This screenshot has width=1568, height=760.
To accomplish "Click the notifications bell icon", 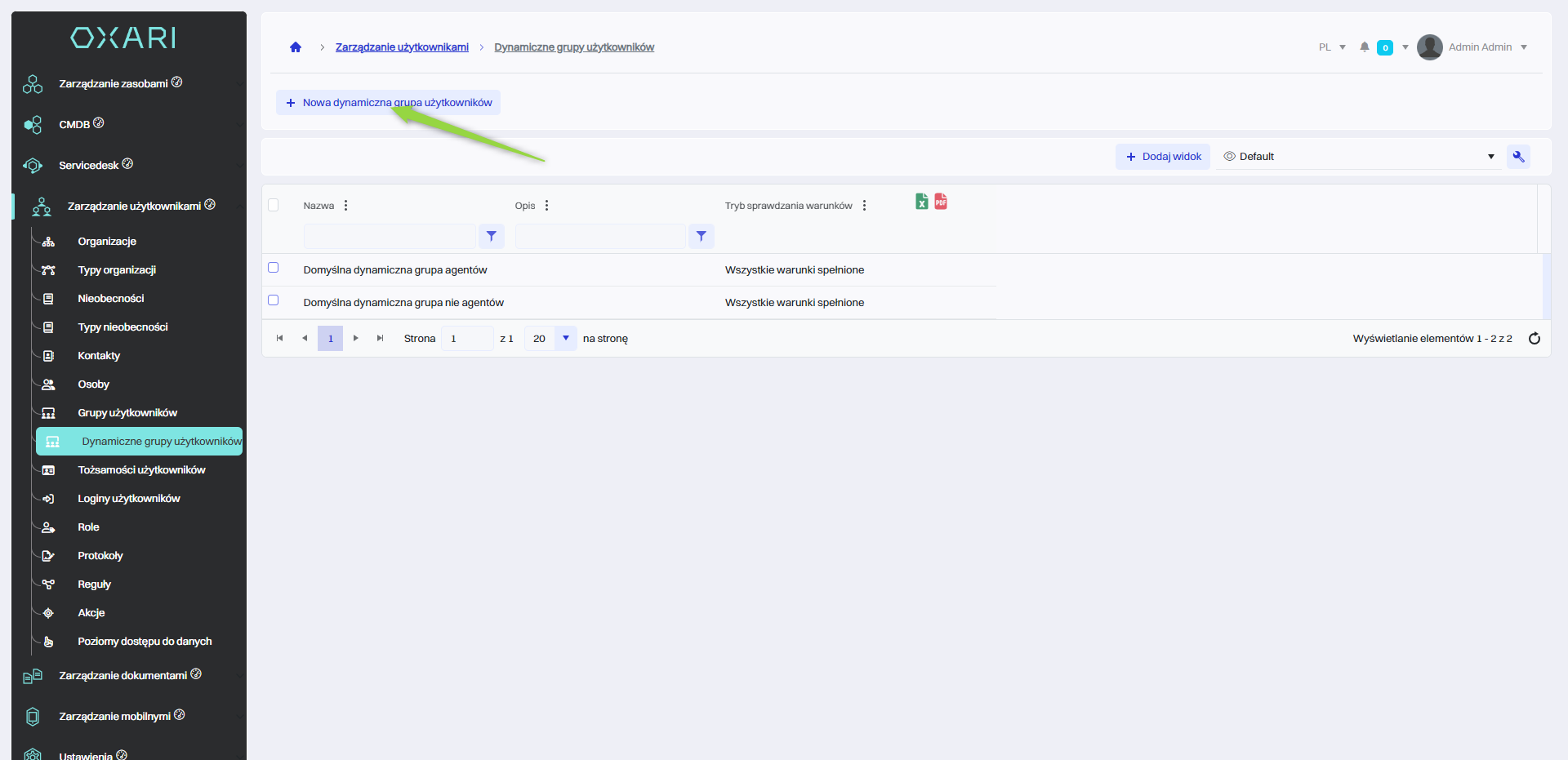I will pyautogui.click(x=1364, y=47).
